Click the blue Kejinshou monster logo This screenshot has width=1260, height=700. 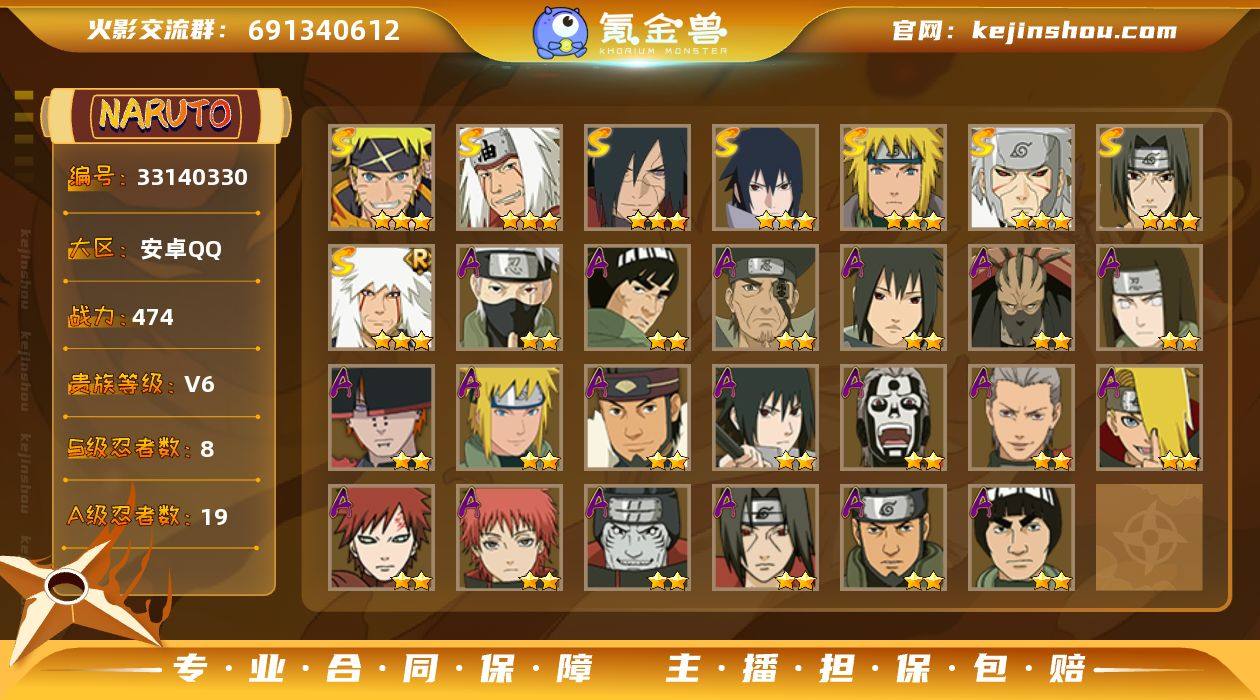point(560,32)
